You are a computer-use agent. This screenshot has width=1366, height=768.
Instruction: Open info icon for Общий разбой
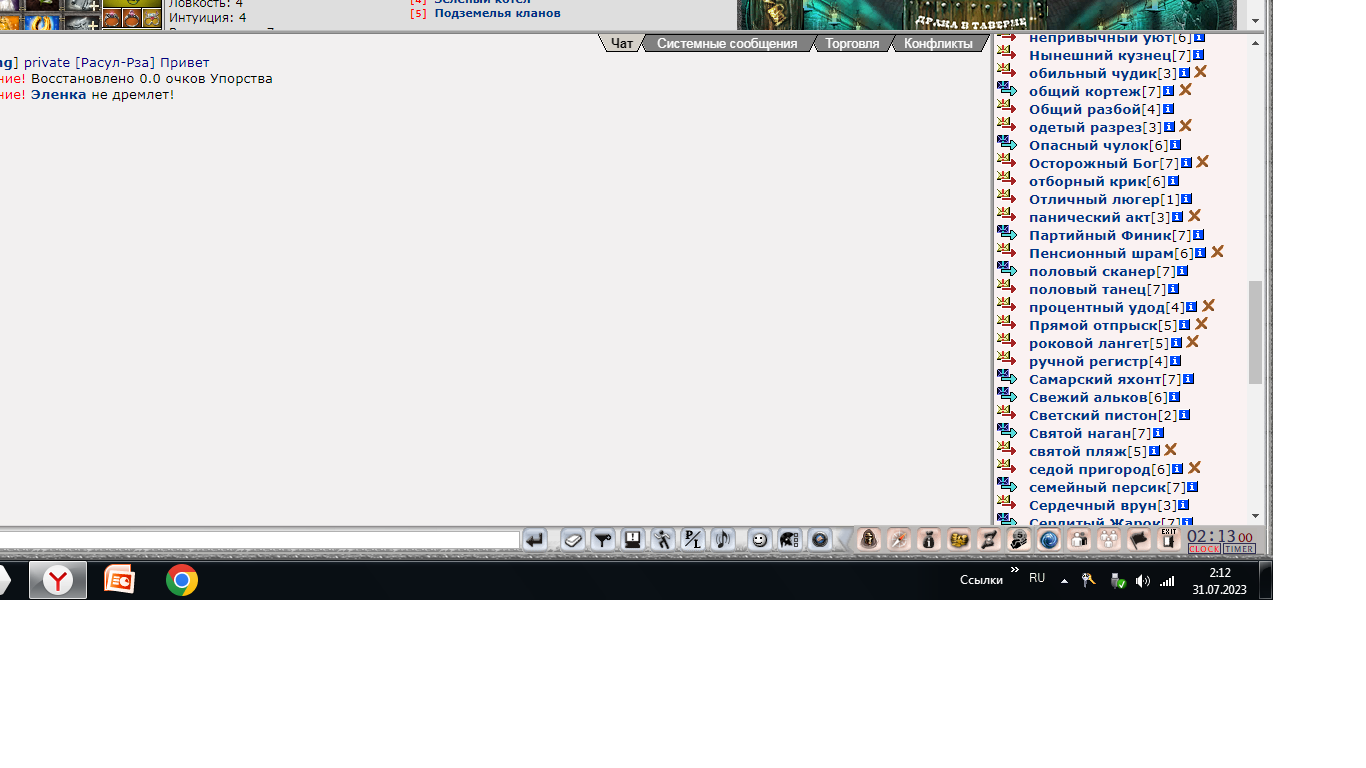(x=1168, y=109)
